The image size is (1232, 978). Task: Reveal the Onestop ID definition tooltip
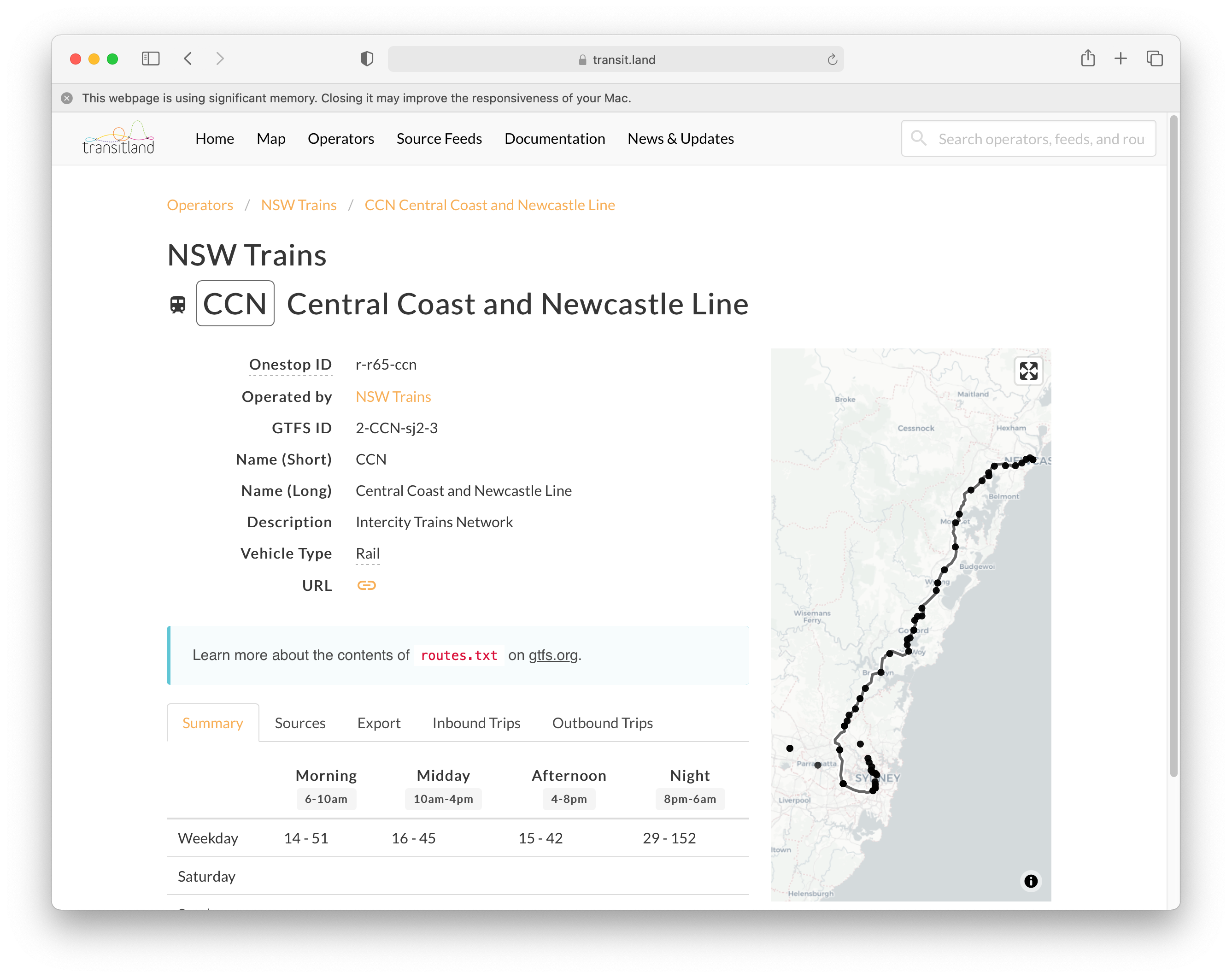click(x=290, y=364)
